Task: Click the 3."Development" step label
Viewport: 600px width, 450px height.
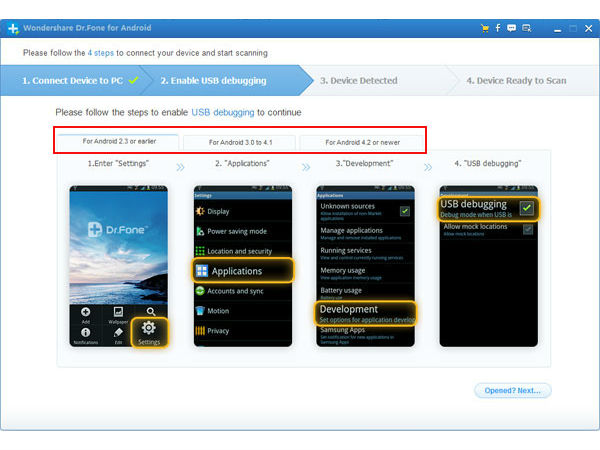Action: point(364,163)
